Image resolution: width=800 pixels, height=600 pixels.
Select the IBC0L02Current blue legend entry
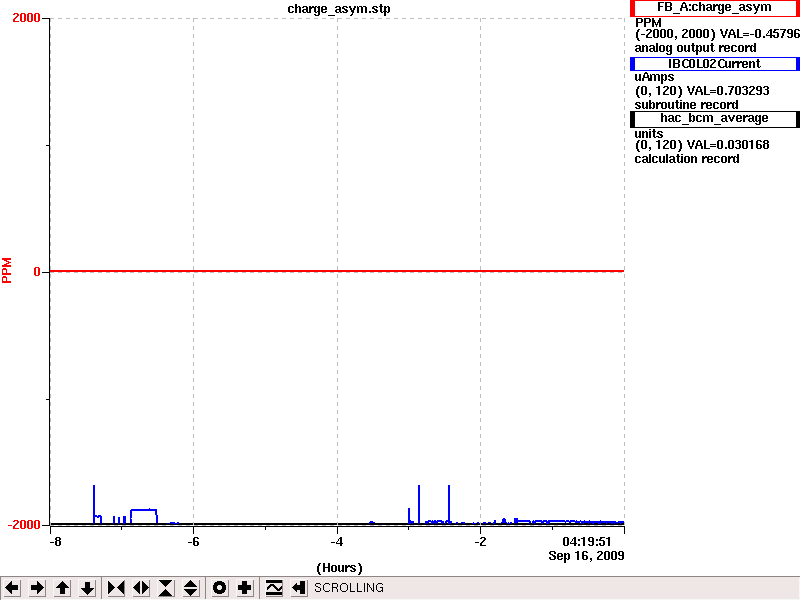point(714,64)
